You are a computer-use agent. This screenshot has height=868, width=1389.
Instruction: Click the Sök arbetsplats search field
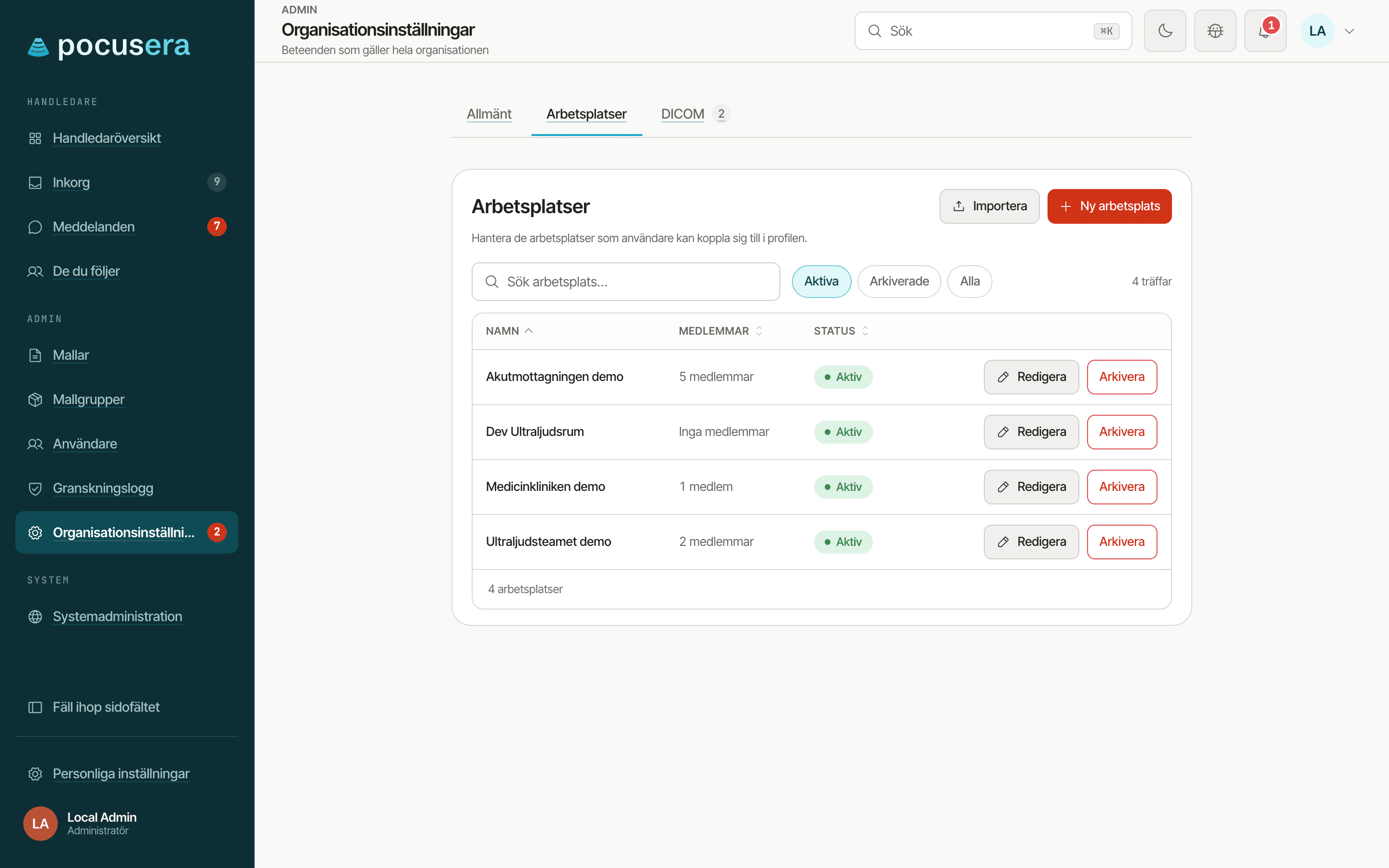coord(626,281)
